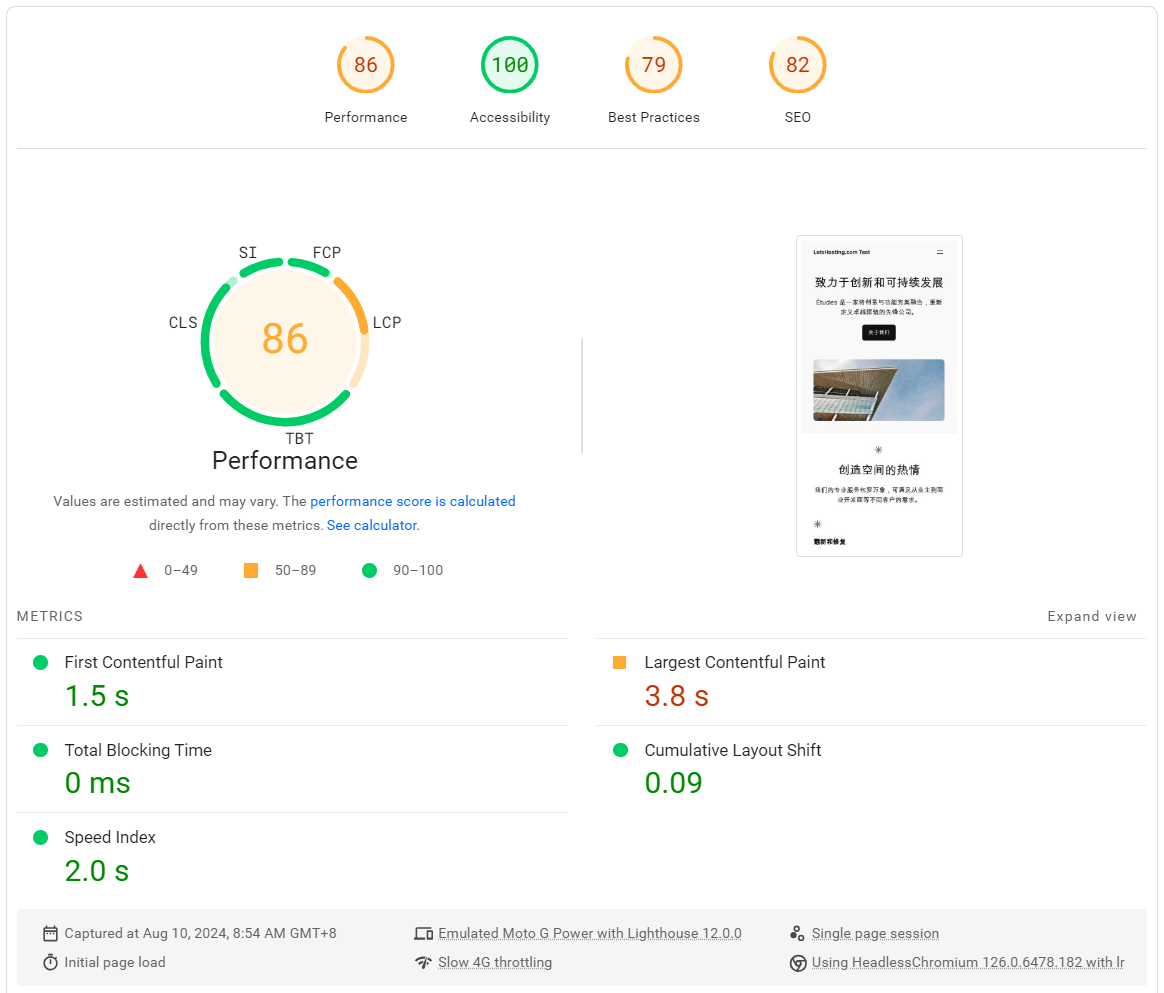The height and width of the screenshot is (993, 1164).
Task: Click the 0.09 CLS value
Action: tap(673, 783)
